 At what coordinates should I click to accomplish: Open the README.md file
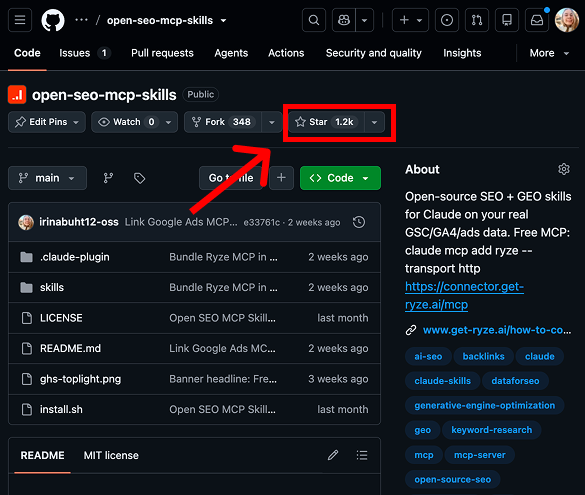point(70,348)
